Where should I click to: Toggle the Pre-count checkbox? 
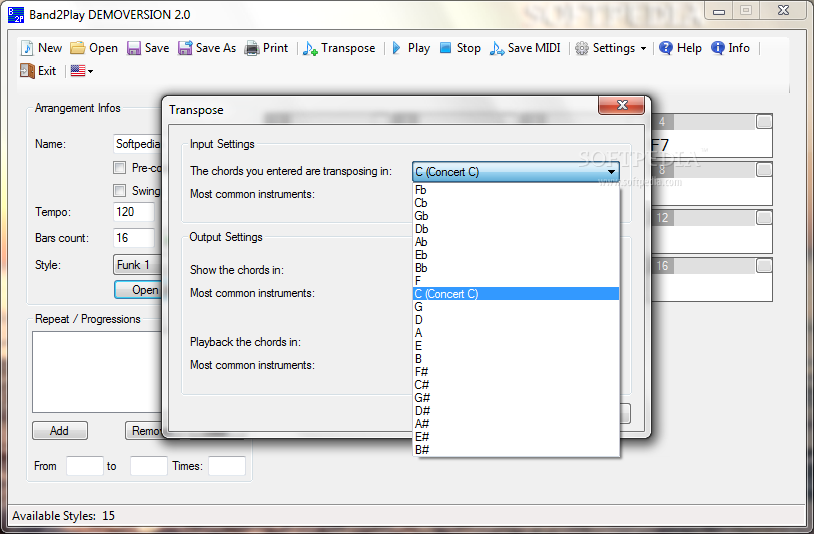coord(119,168)
